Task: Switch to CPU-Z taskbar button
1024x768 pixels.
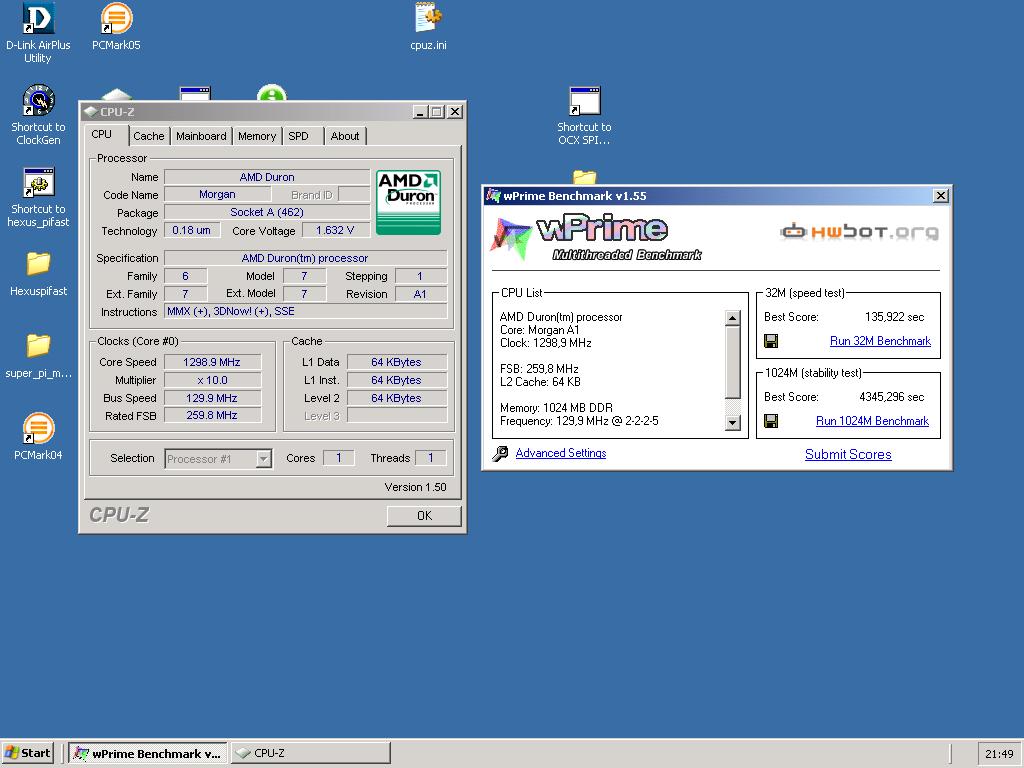Action: pos(310,753)
